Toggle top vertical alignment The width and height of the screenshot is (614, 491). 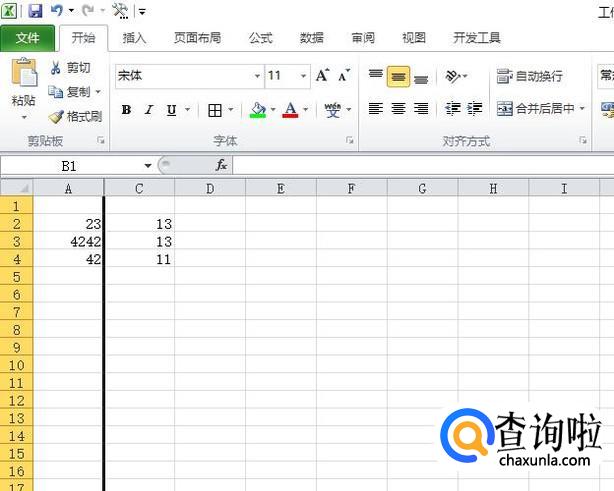[x=376, y=76]
